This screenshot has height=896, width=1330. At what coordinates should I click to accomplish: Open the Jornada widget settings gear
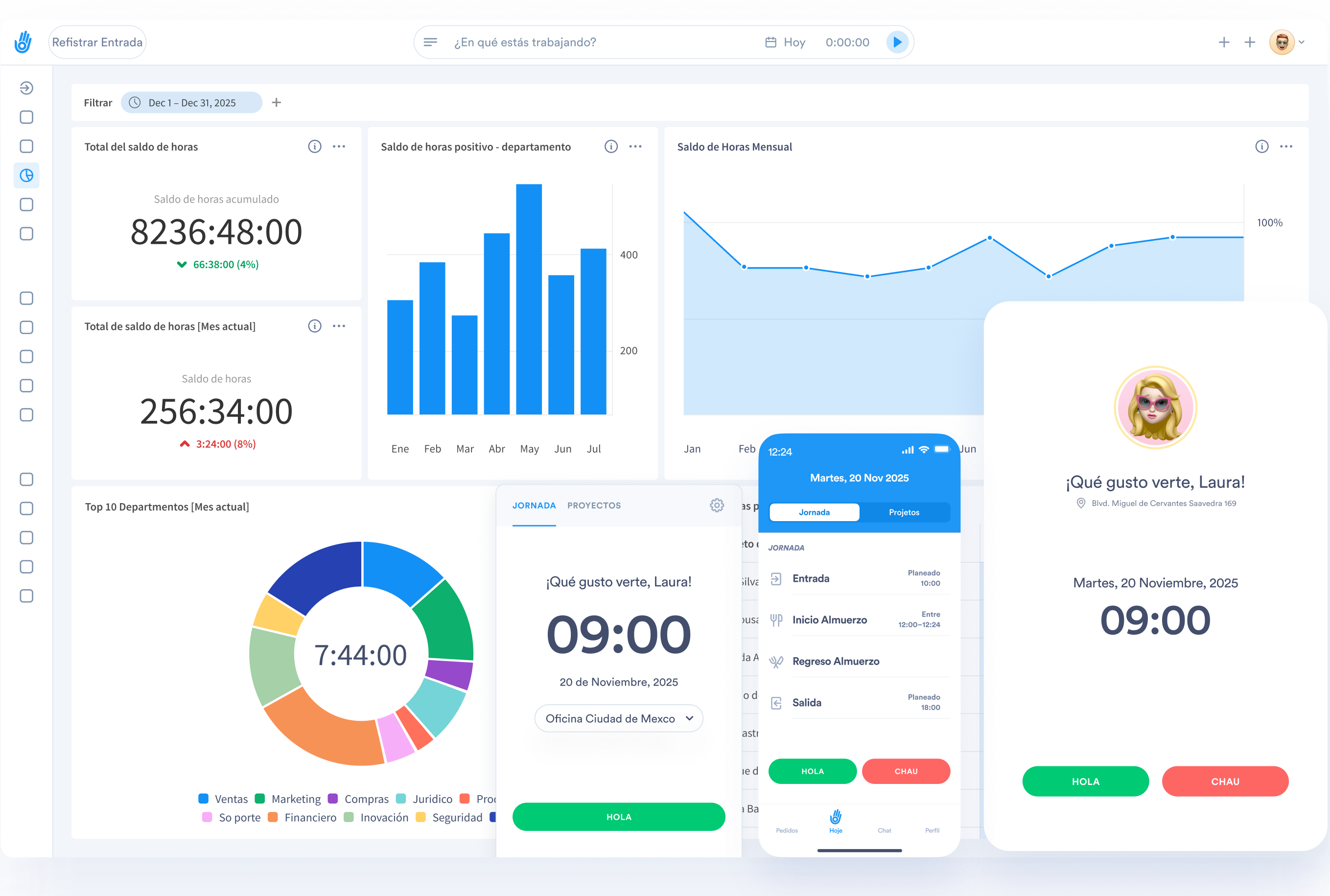point(717,505)
